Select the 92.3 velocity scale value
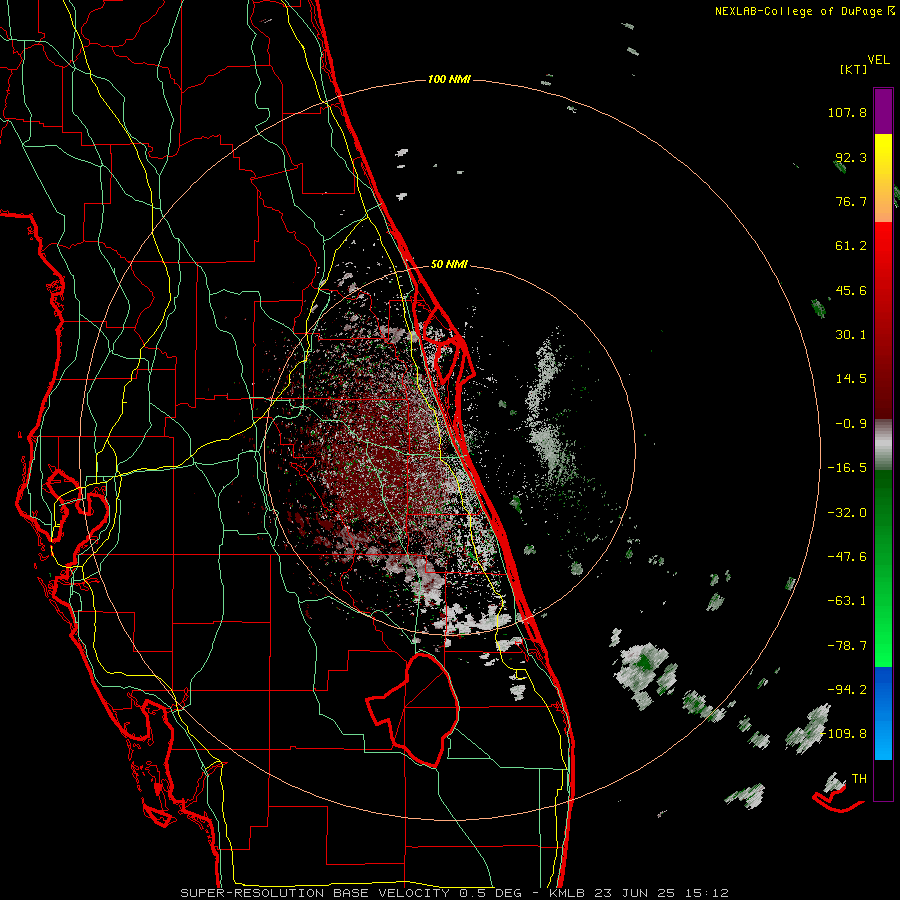Image resolution: width=900 pixels, height=900 pixels. pyautogui.click(x=851, y=157)
